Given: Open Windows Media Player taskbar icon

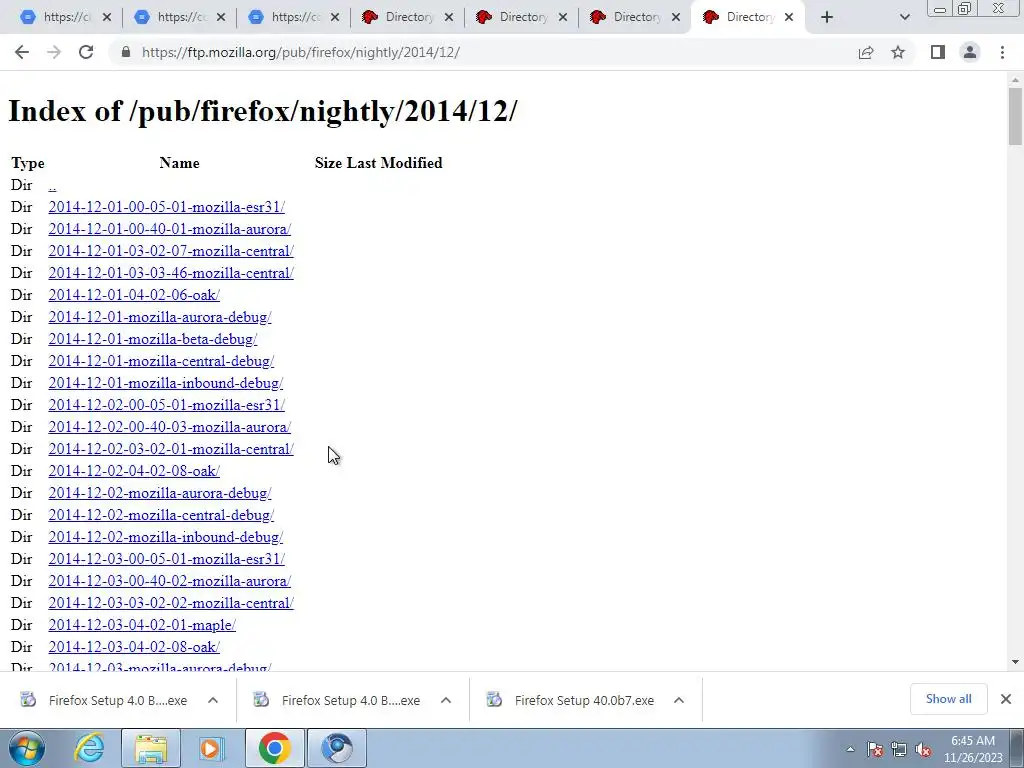Looking at the screenshot, I should click(x=211, y=748).
